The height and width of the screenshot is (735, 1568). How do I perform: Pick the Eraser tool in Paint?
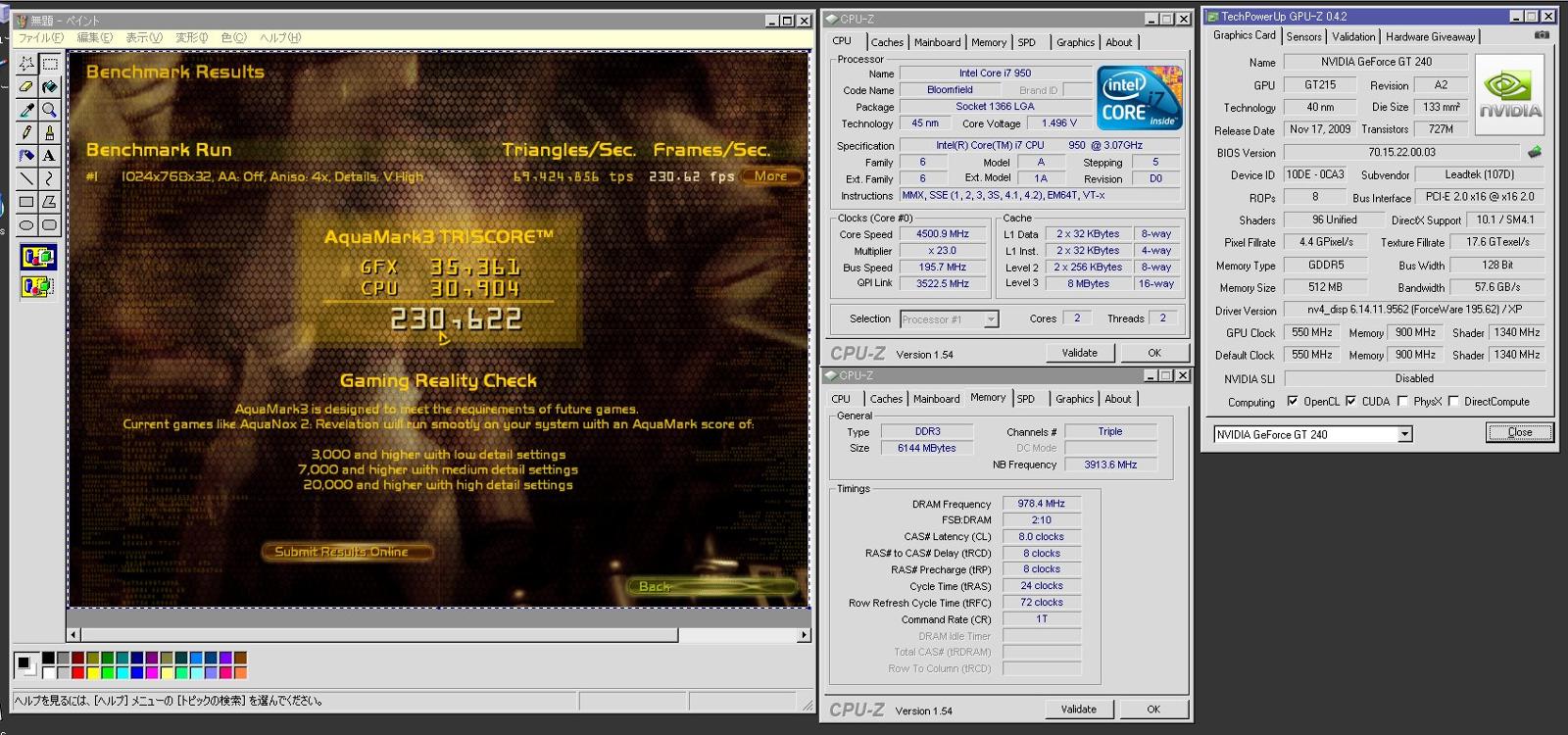tap(26, 86)
